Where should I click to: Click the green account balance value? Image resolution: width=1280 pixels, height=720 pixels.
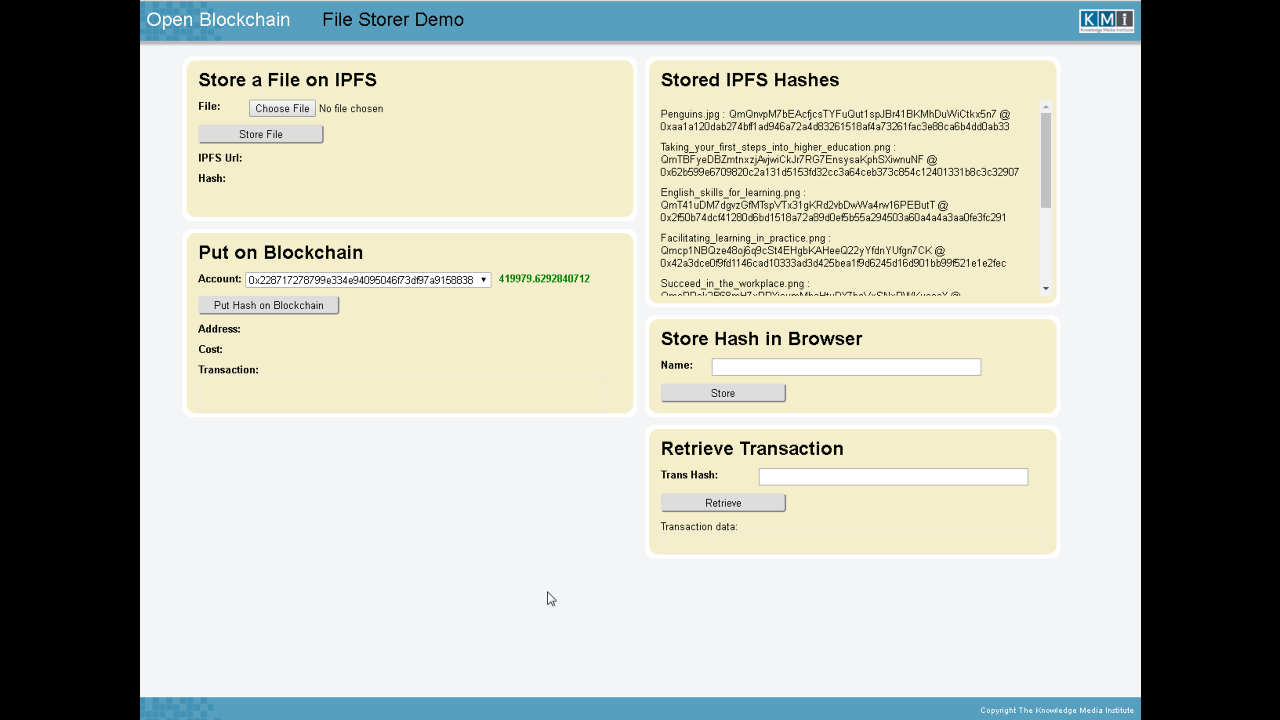click(544, 279)
